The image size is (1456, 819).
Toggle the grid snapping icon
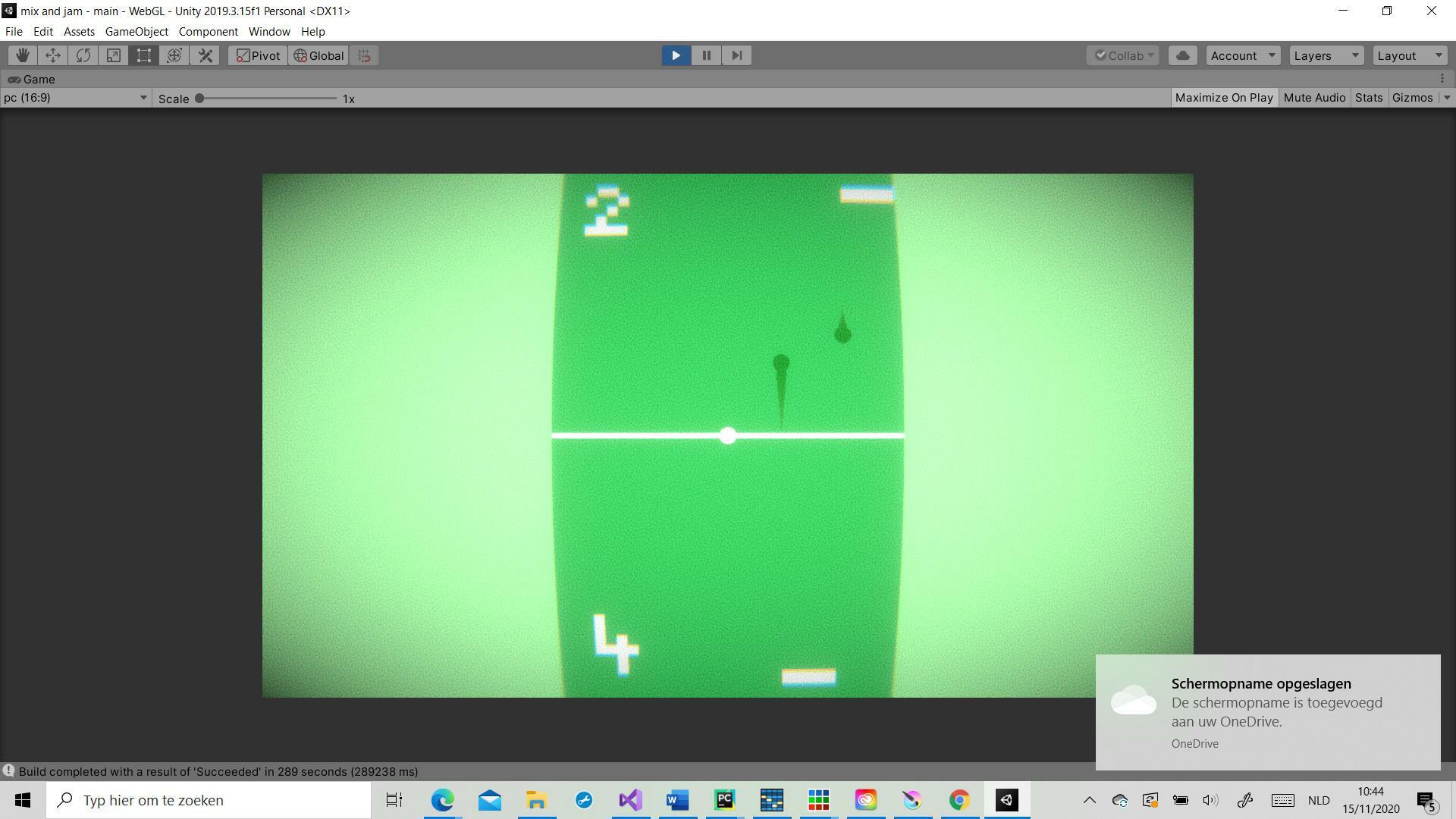364,55
